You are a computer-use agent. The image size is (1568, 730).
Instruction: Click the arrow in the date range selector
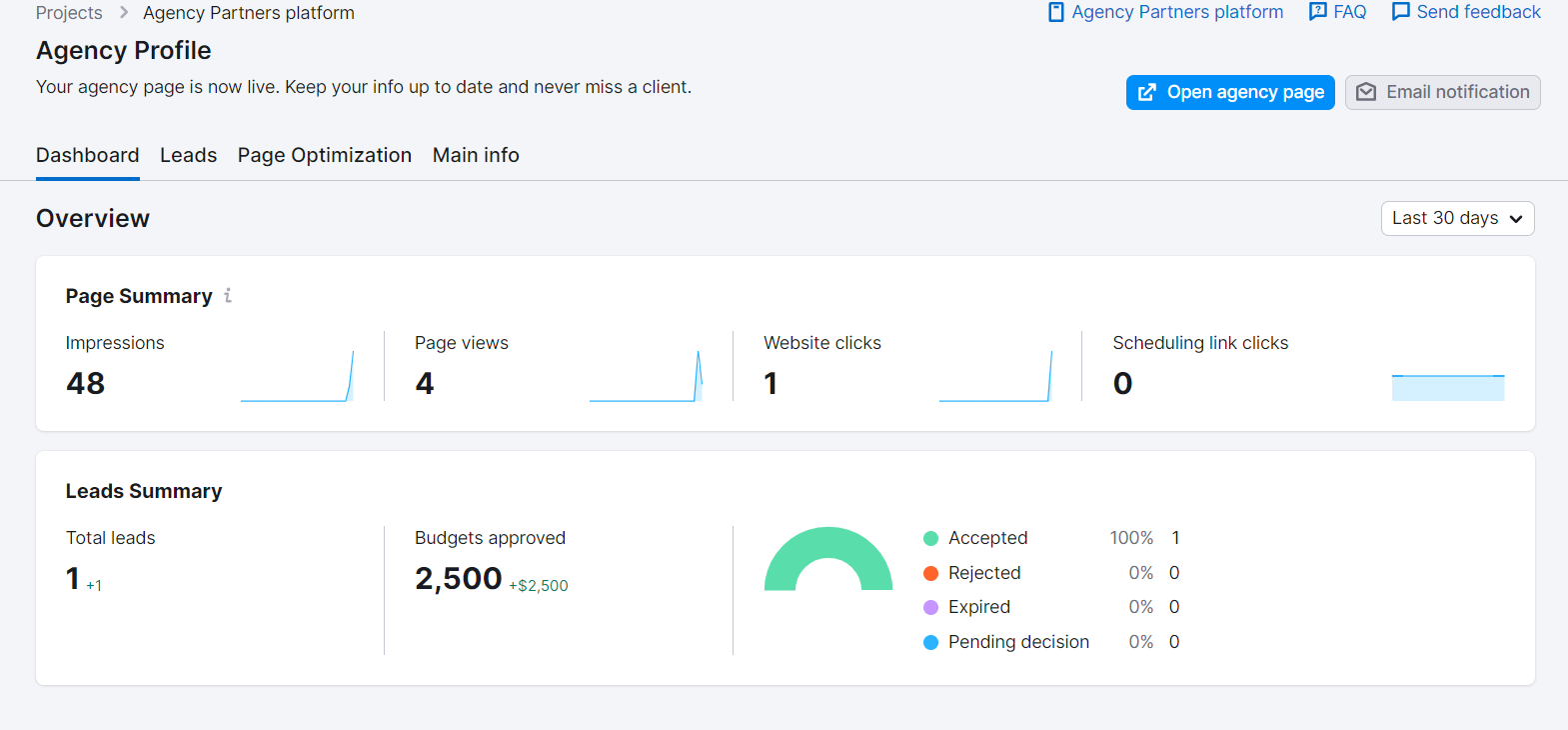click(x=1516, y=219)
